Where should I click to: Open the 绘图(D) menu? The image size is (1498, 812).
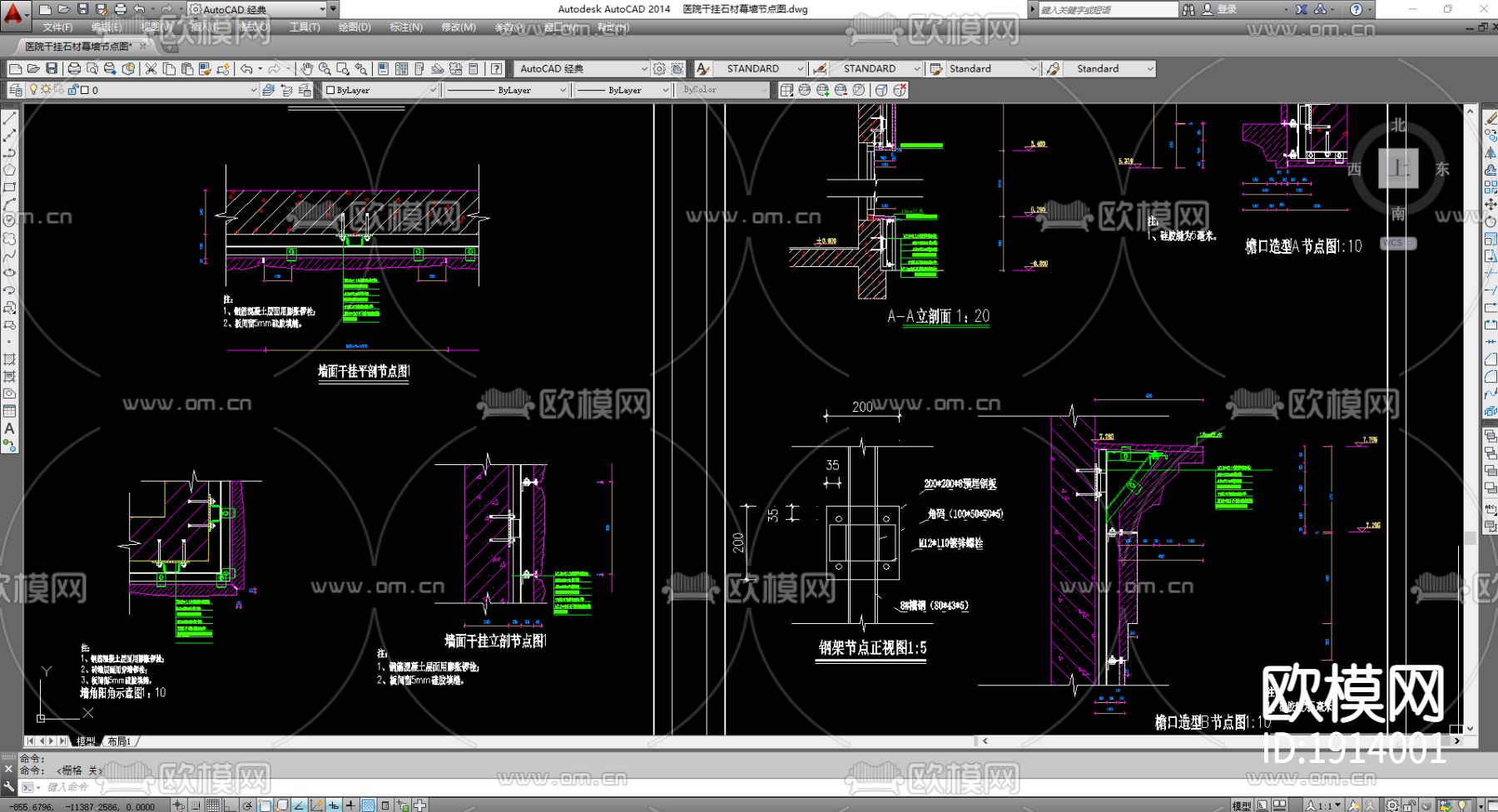(354, 27)
